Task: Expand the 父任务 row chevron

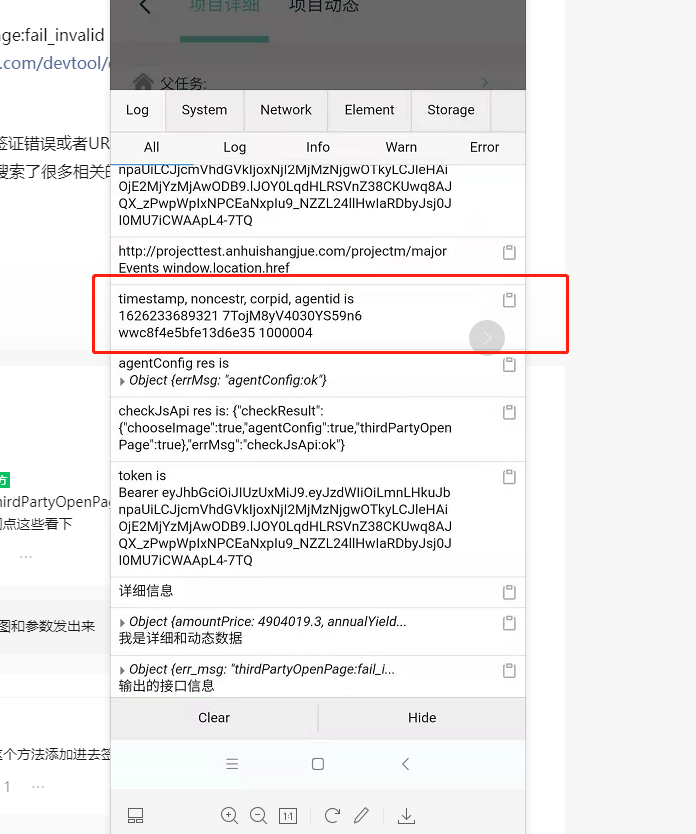Action: [484, 82]
